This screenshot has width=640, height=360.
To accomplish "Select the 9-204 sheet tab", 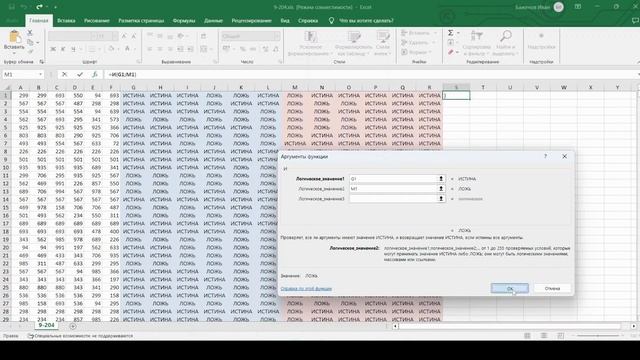I will point(47,325).
